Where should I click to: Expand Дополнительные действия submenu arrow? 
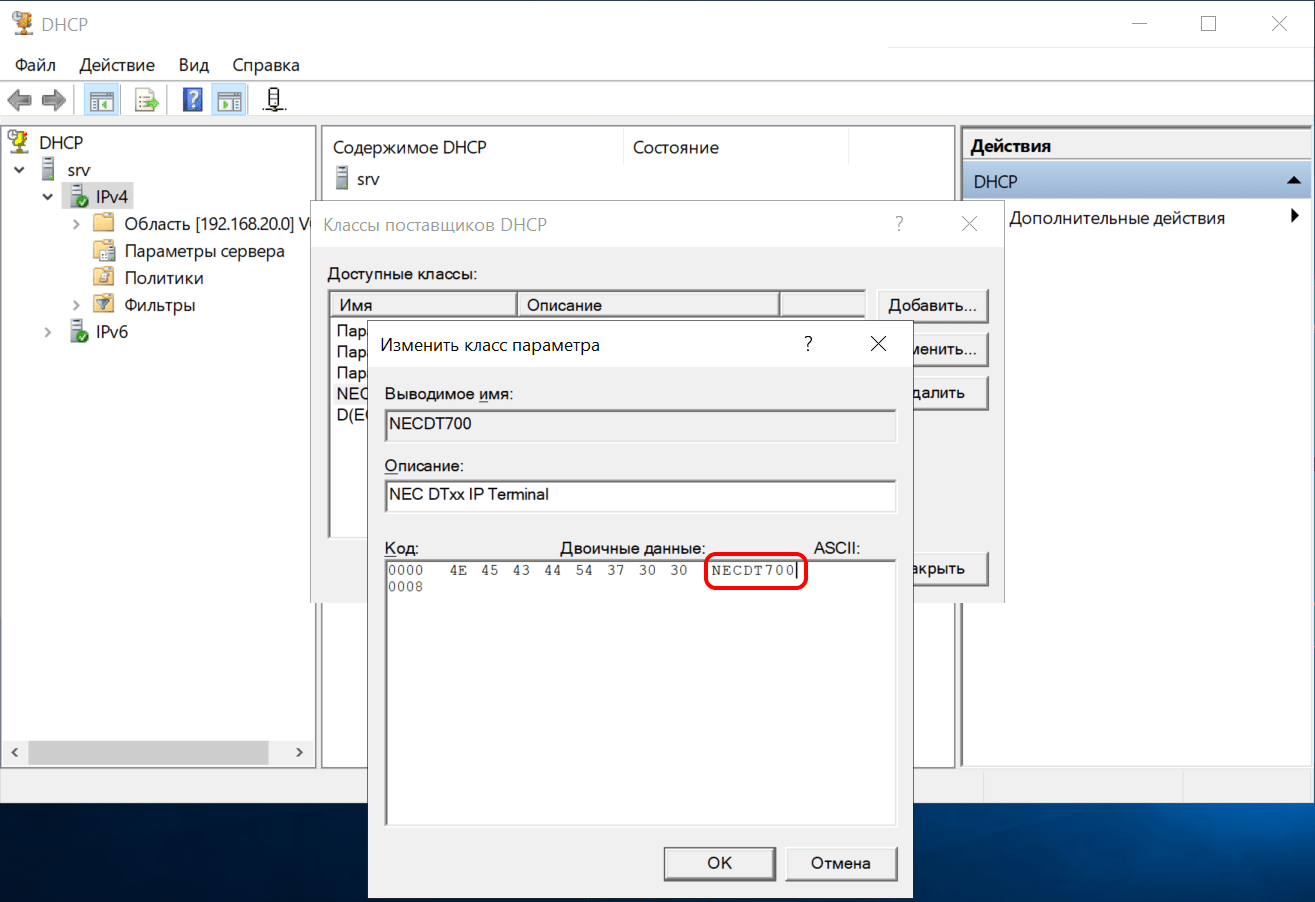(x=1294, y=217)
